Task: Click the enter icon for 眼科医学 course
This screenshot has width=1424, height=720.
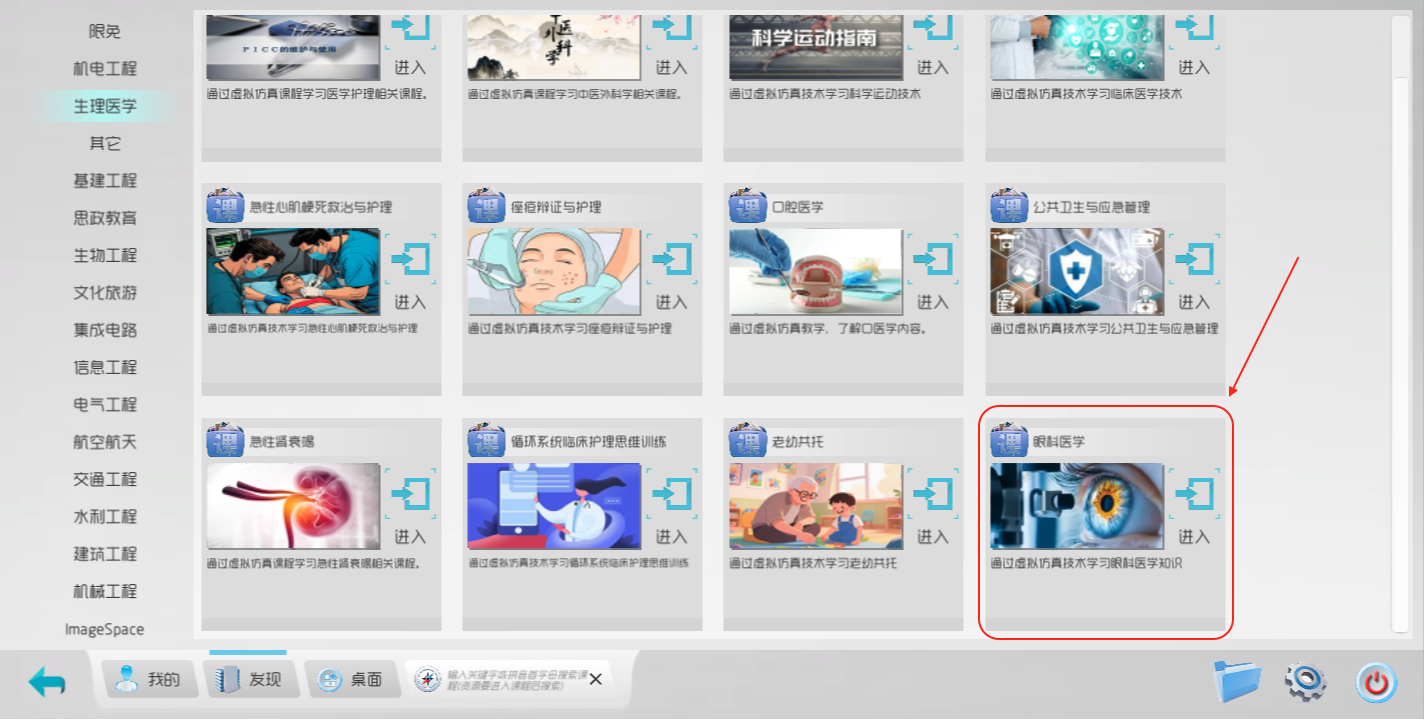Action: (x=1193, y=494)
